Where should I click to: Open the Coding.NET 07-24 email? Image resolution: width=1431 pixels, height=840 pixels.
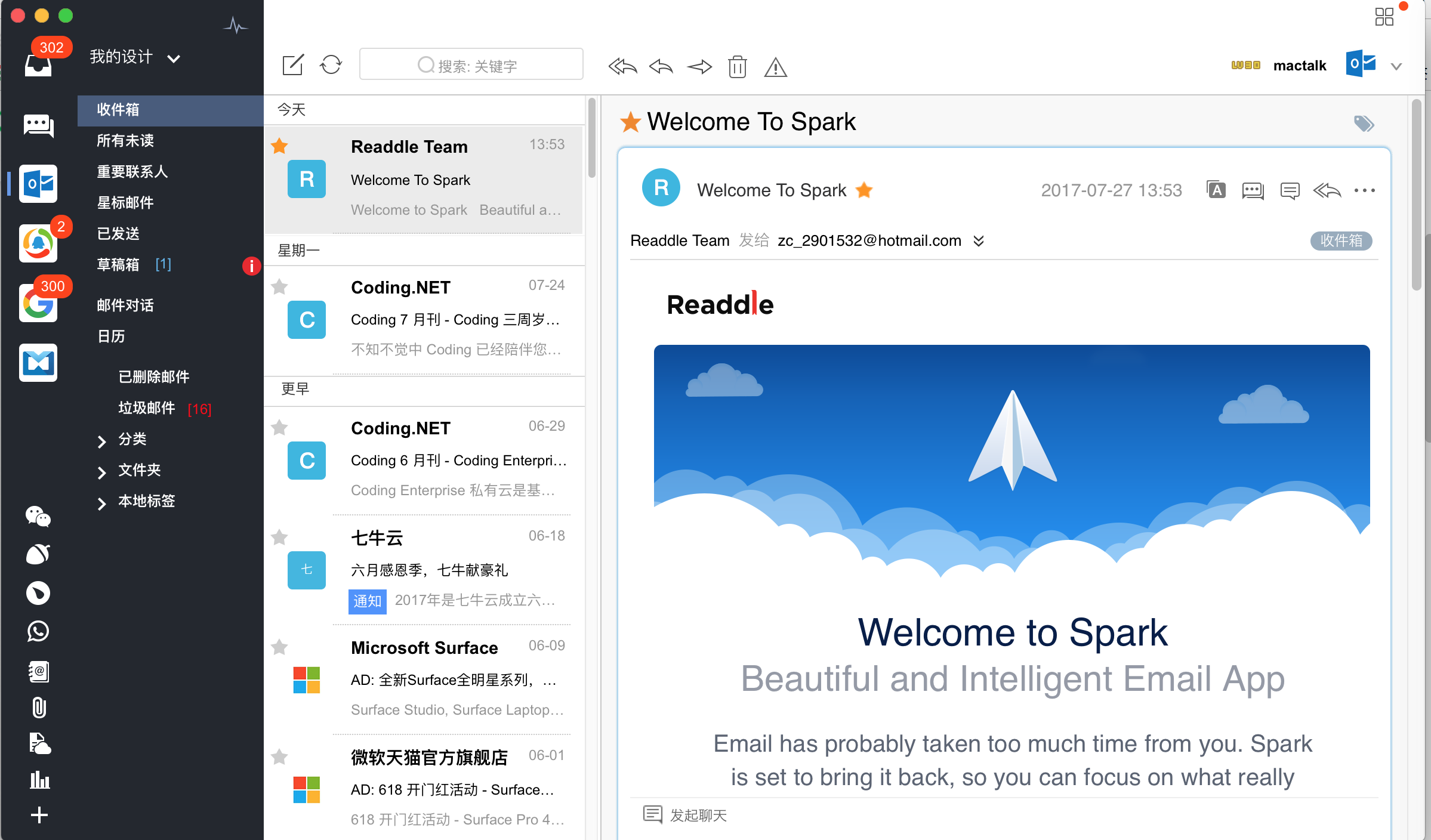[424, 320]
